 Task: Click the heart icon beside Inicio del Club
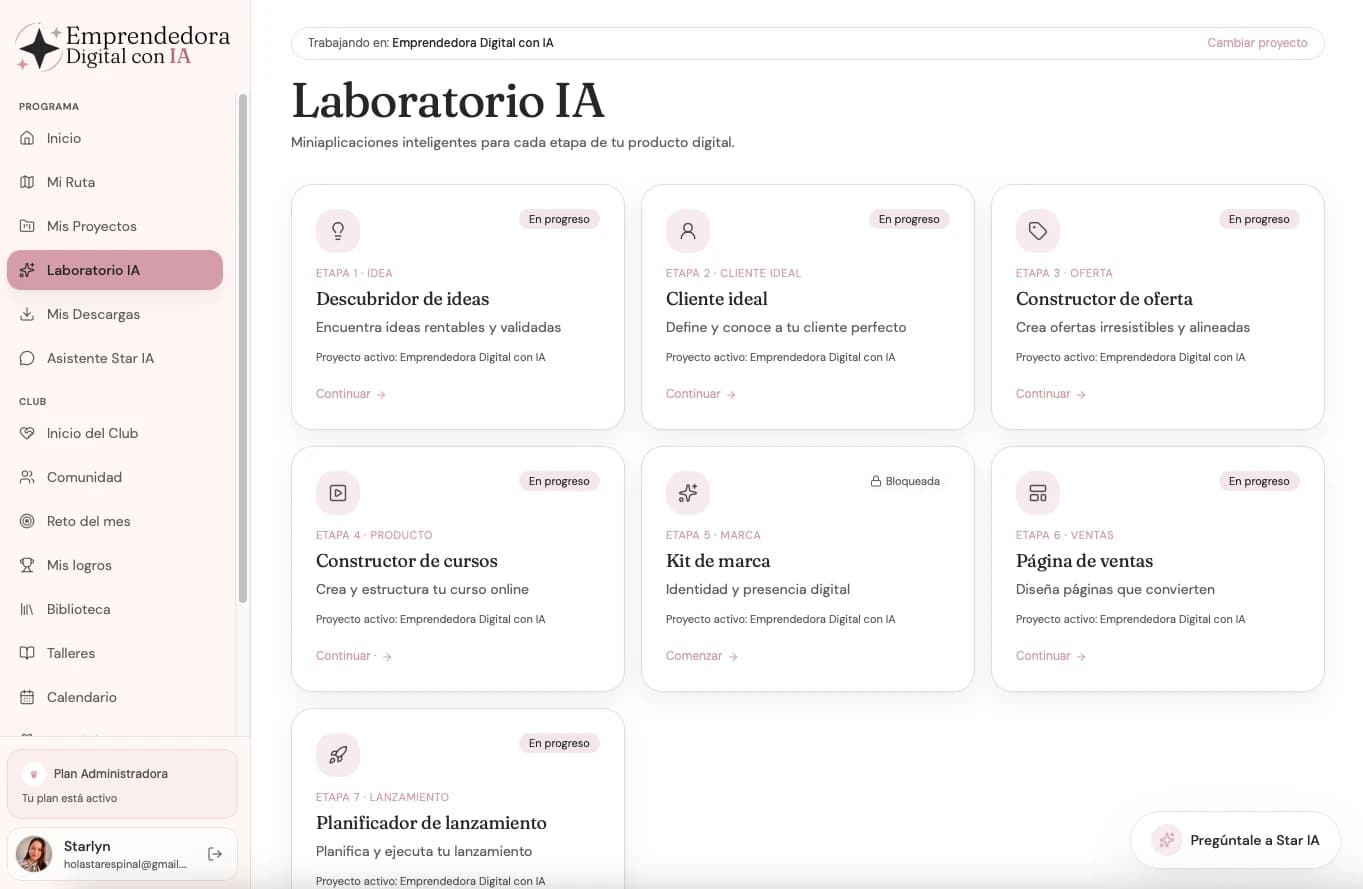tap(27, 433)
